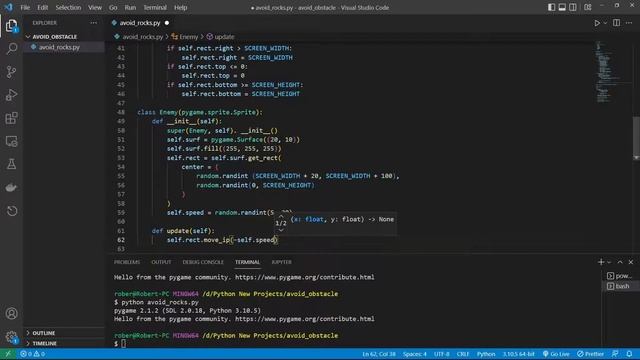The height and width of the screenshot is (360, 640).
Task: Select the avoid_rocks.py editor tab
Action: (140, 23)
